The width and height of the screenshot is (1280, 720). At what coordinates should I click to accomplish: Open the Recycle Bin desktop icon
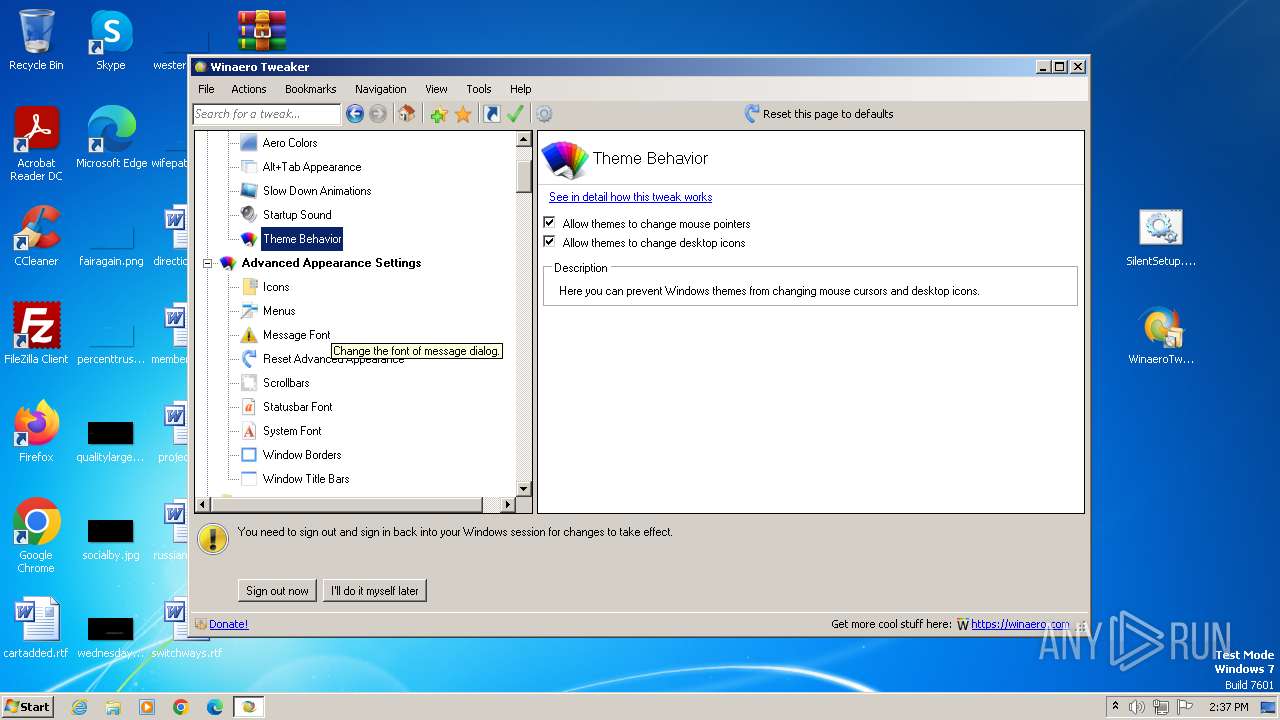(36, 40)
